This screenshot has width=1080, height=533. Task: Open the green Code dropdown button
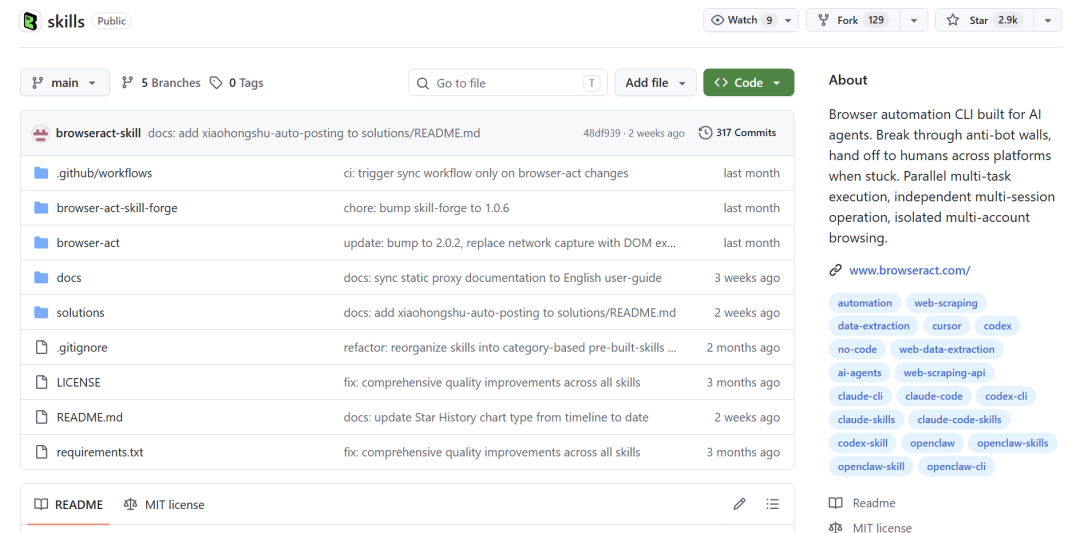[x=748, y=83]
